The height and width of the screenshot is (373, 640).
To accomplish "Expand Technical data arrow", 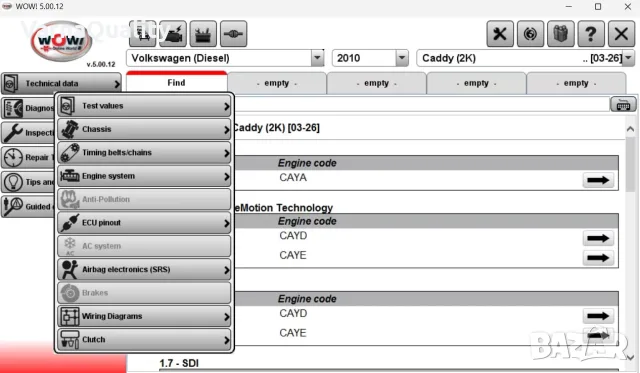I will click(x=117, y=84).
